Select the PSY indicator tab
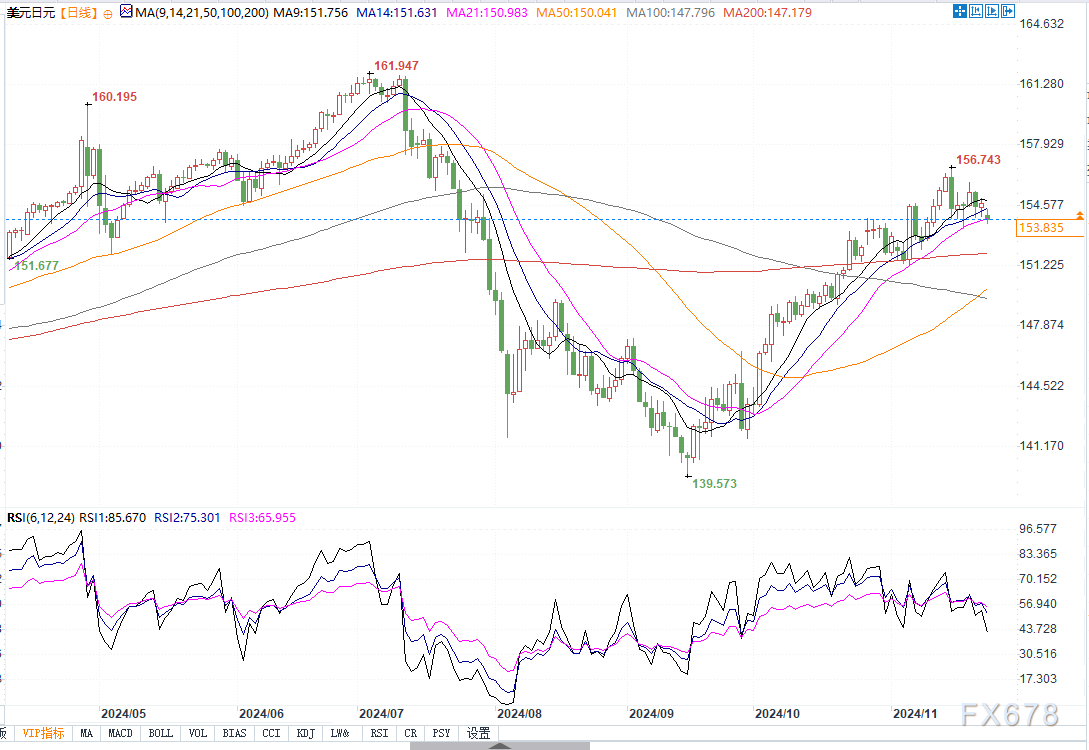The width and height of the screenshot is (1089, 750). pyautogui.click(x=441, y=733)
